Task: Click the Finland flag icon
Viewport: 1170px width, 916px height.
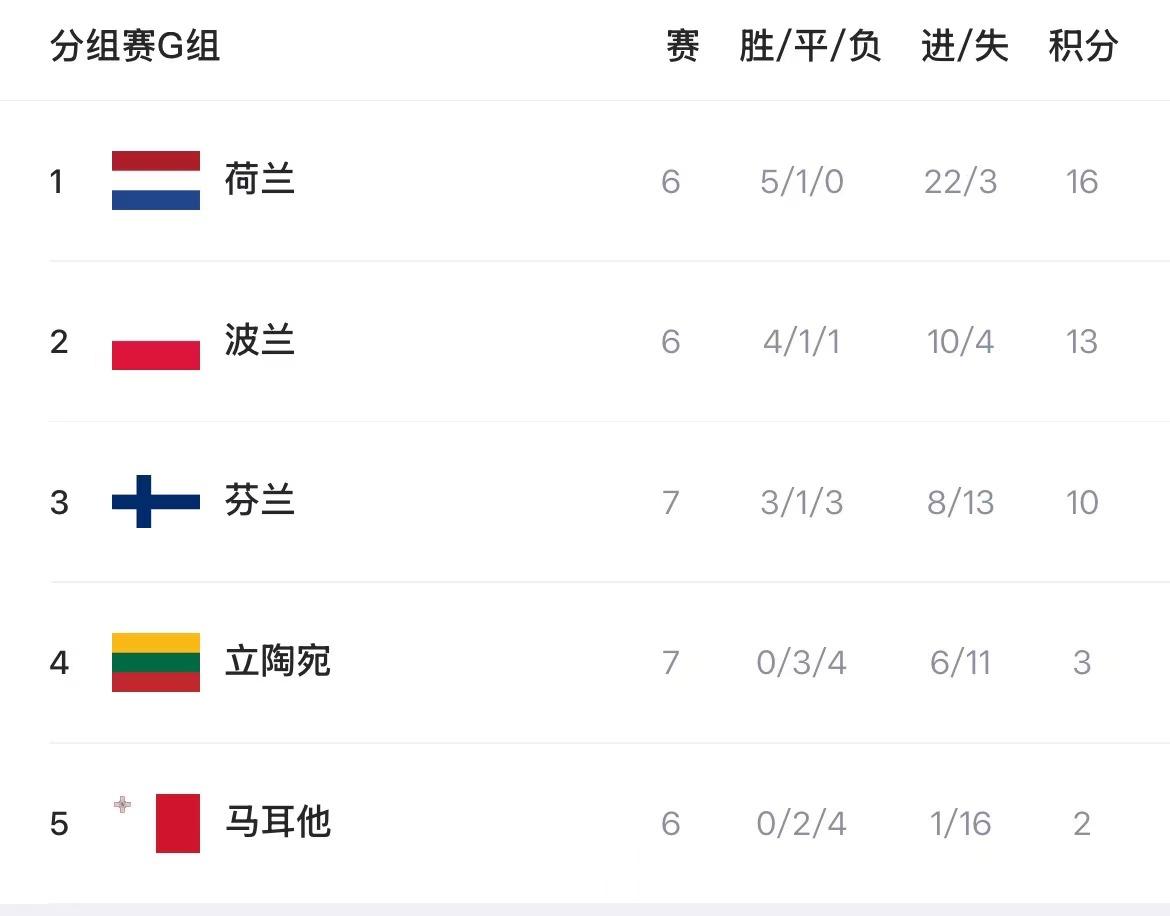Action: pyautogui.click(x=155, y=502)
